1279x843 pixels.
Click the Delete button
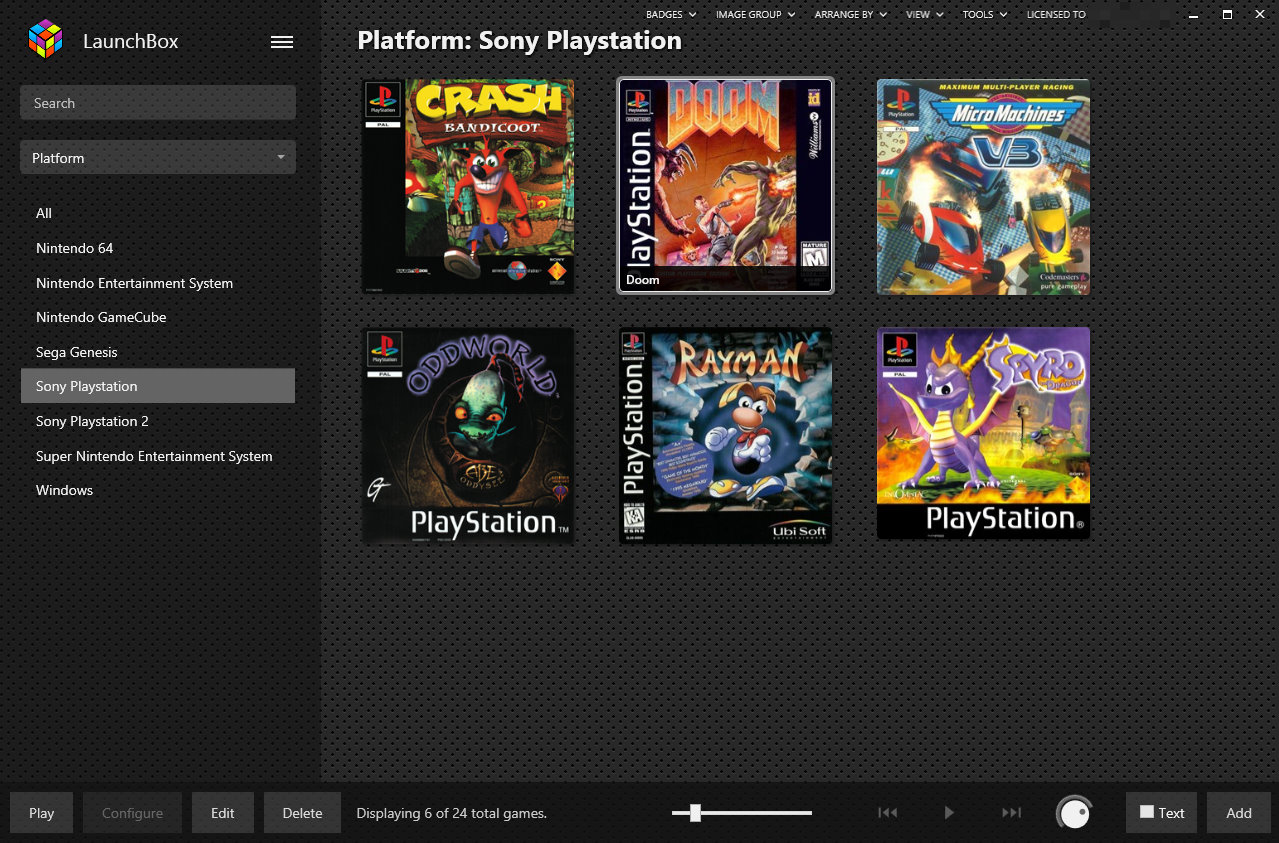coord(302,813)
